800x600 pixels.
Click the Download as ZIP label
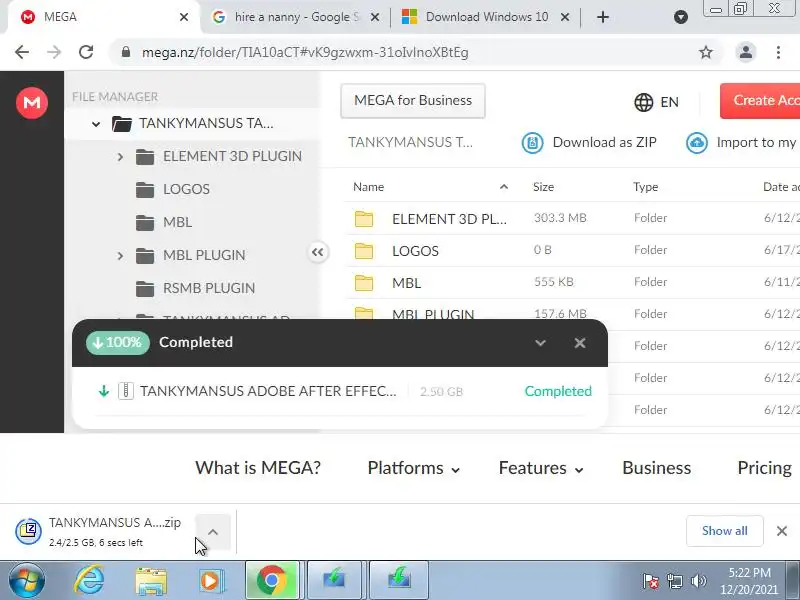point(605,142)
